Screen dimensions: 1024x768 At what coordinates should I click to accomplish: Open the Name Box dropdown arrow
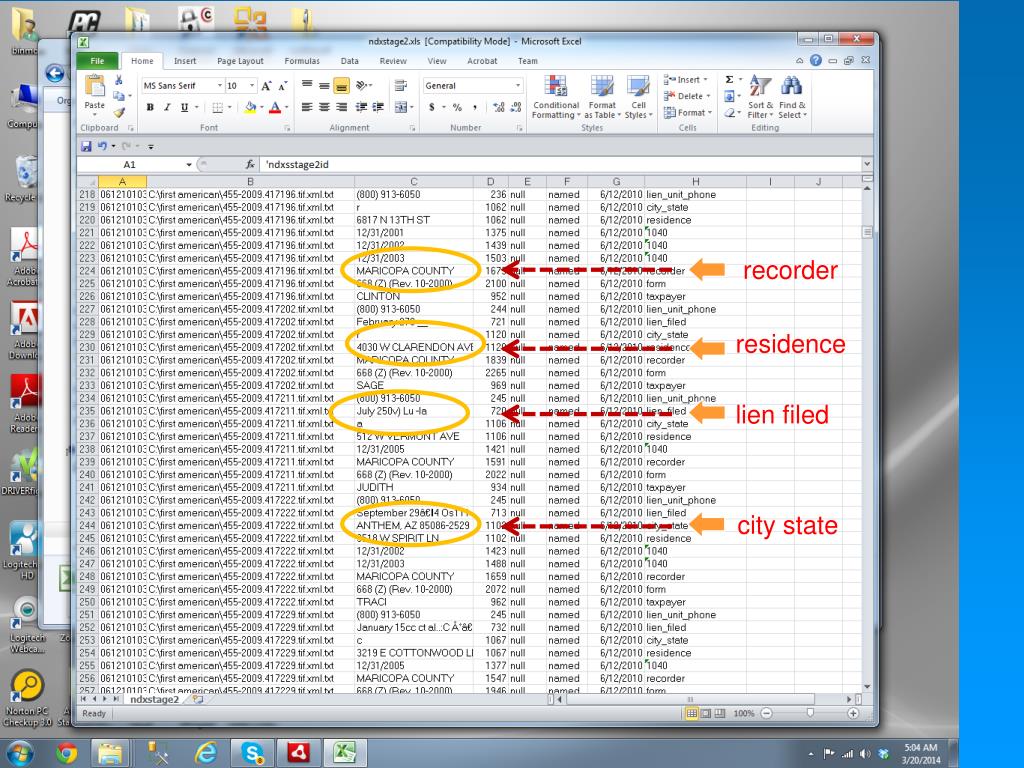coord(189,165)
